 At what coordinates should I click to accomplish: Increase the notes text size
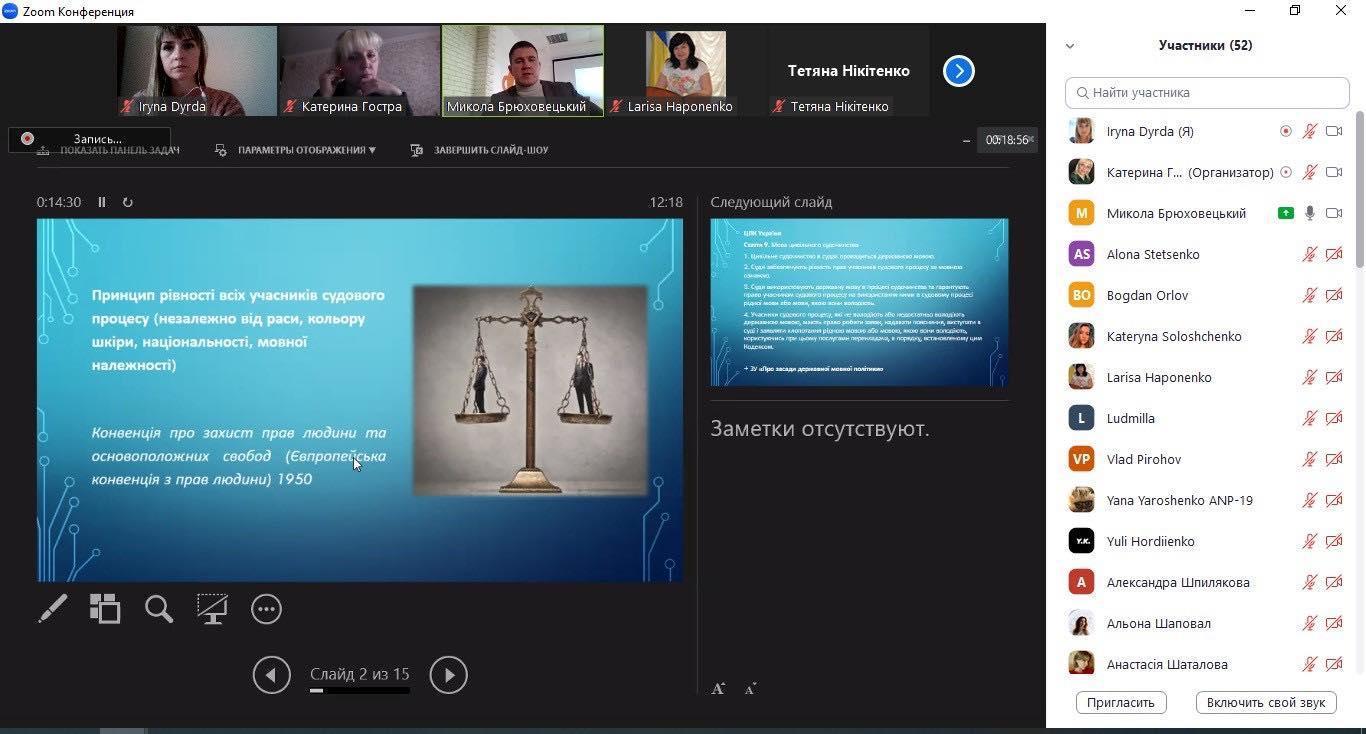[718, 688]
